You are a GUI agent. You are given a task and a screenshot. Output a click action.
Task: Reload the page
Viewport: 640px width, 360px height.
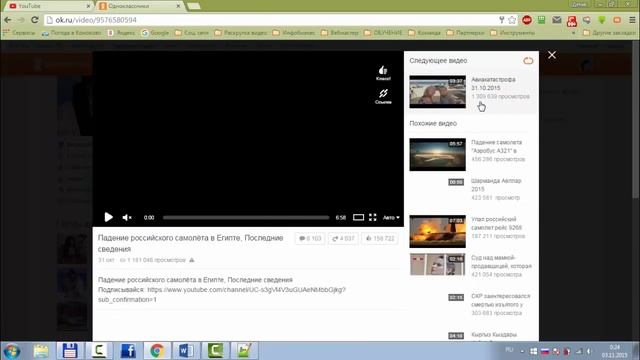click(x=35, y=20)
